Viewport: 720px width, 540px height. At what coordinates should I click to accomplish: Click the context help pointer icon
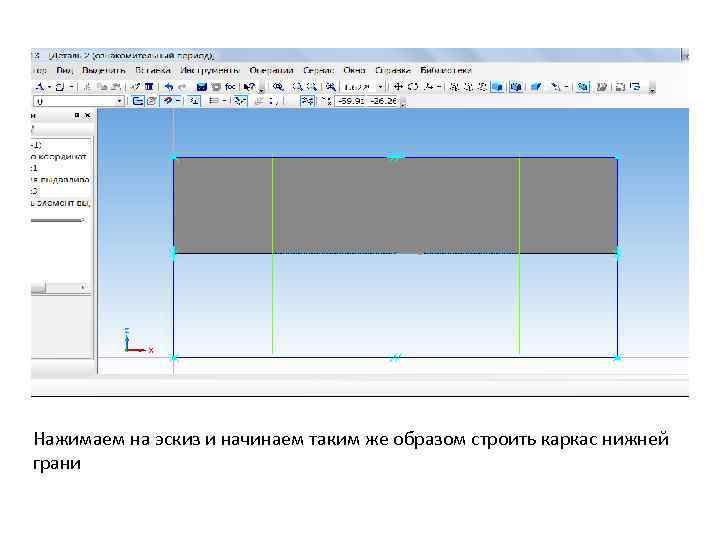click(x=249, y=86)
